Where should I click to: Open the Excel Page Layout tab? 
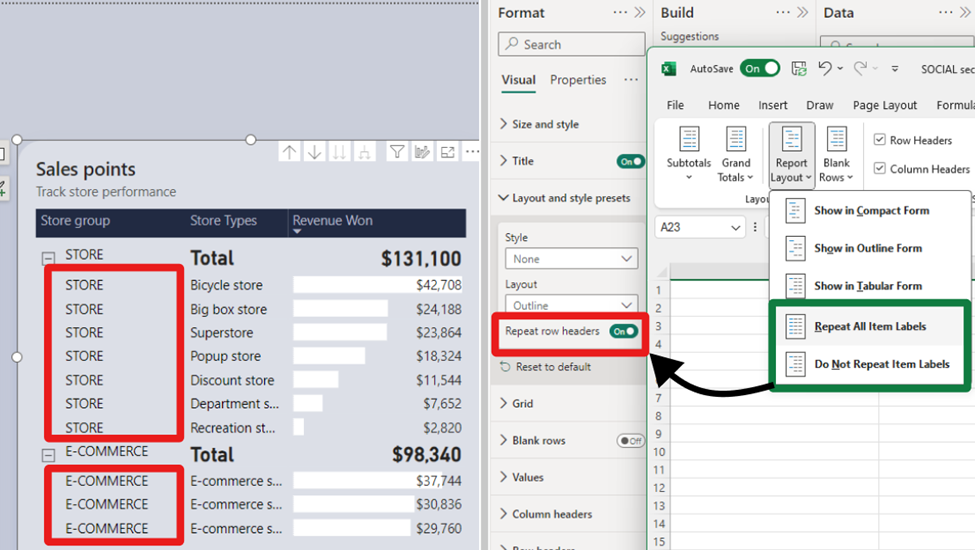click(x=885, y=105)
